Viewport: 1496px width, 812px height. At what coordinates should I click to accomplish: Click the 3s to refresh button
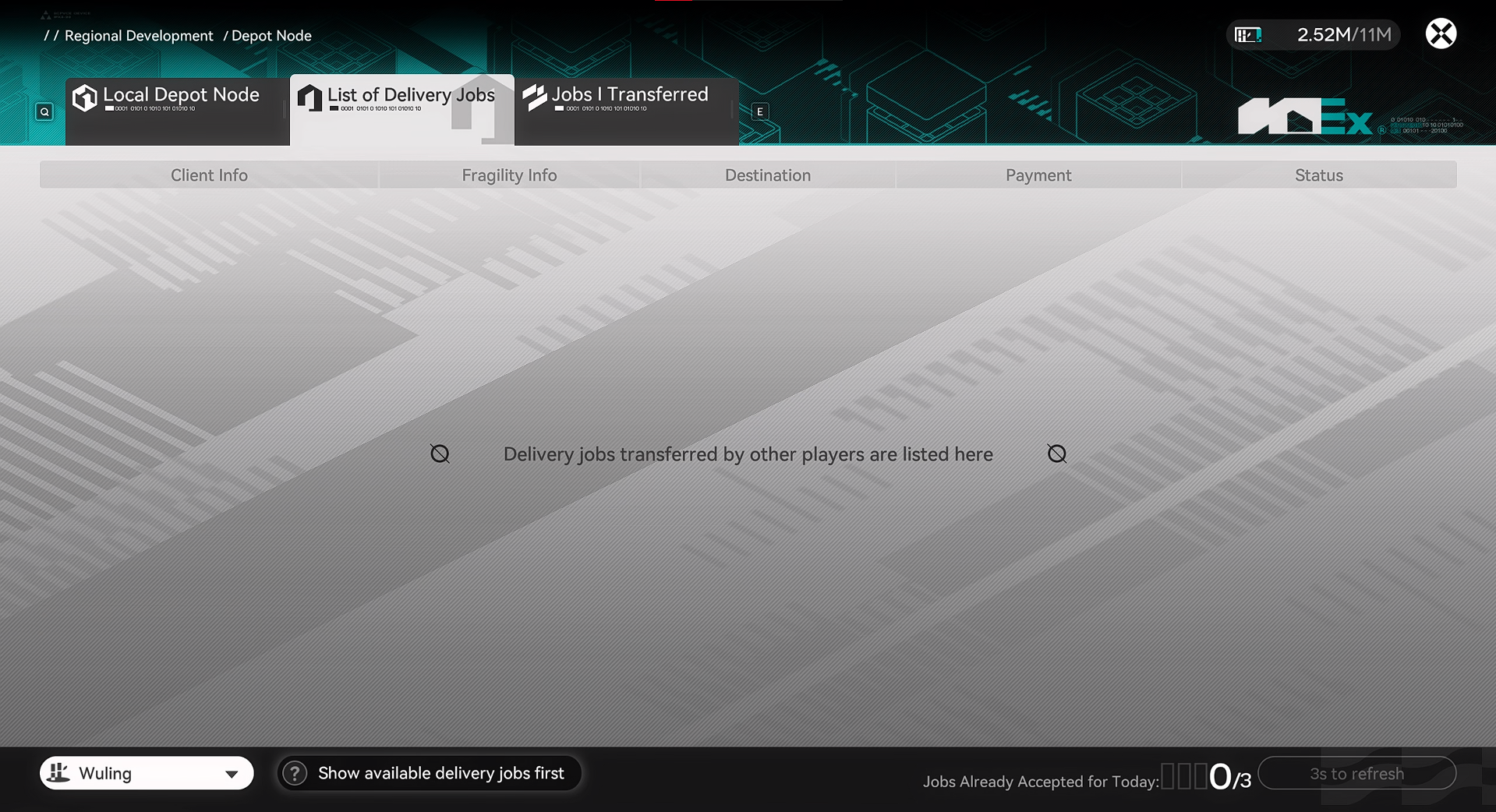[1356, 773]
